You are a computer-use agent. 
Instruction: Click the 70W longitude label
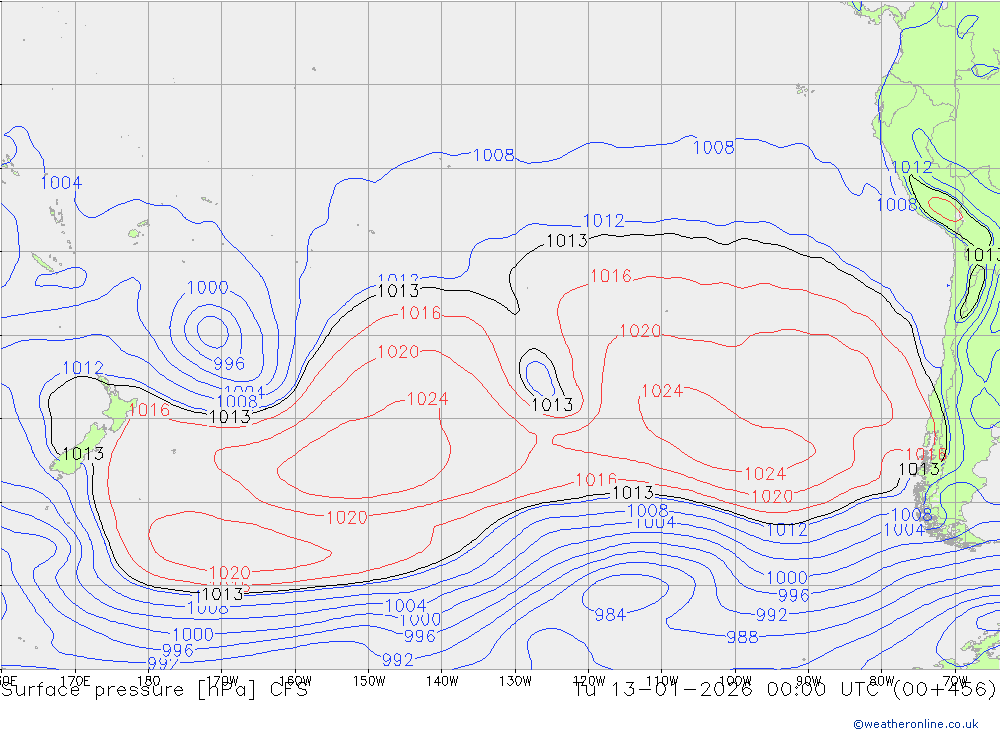coord(955,680)
